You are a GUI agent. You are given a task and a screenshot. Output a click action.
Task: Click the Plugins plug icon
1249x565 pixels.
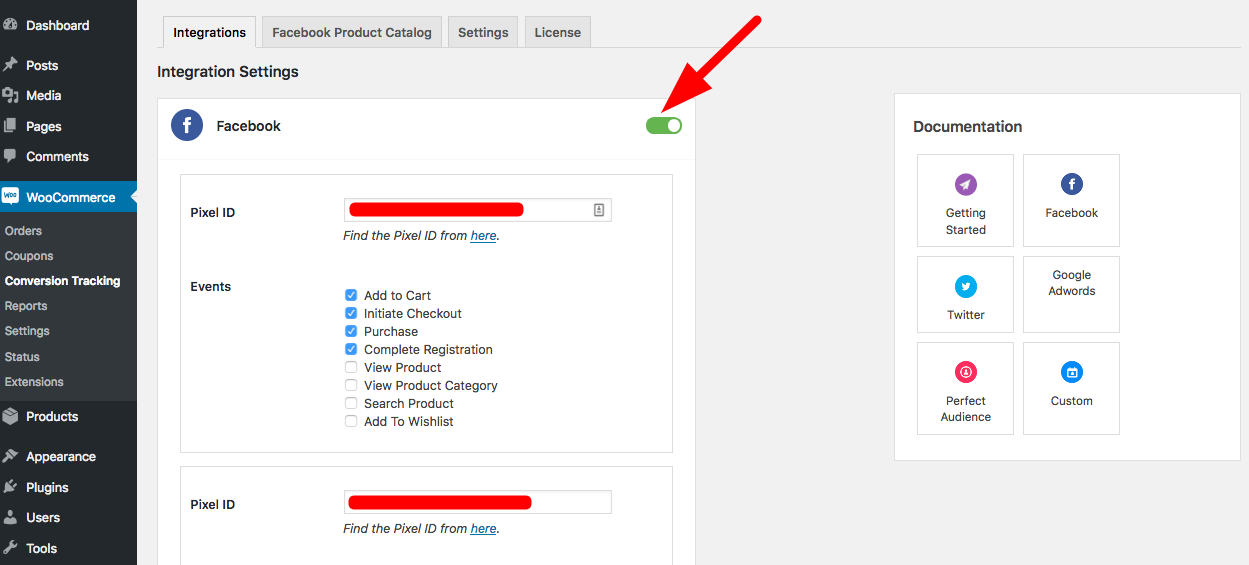[10, 487]
